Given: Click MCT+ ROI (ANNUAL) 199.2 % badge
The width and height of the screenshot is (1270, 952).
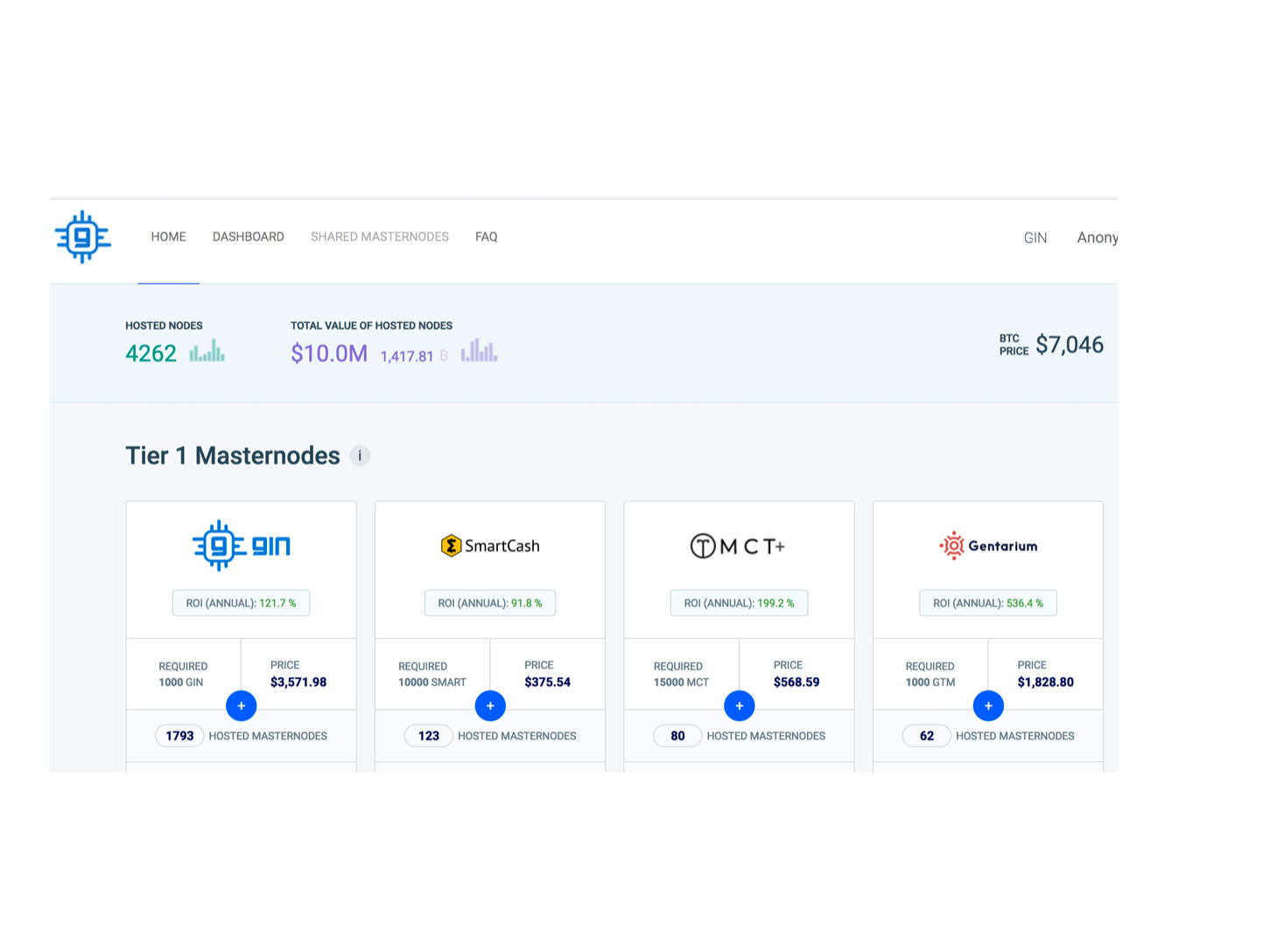Looking at the screenshot, I should (x=739, y=603).
